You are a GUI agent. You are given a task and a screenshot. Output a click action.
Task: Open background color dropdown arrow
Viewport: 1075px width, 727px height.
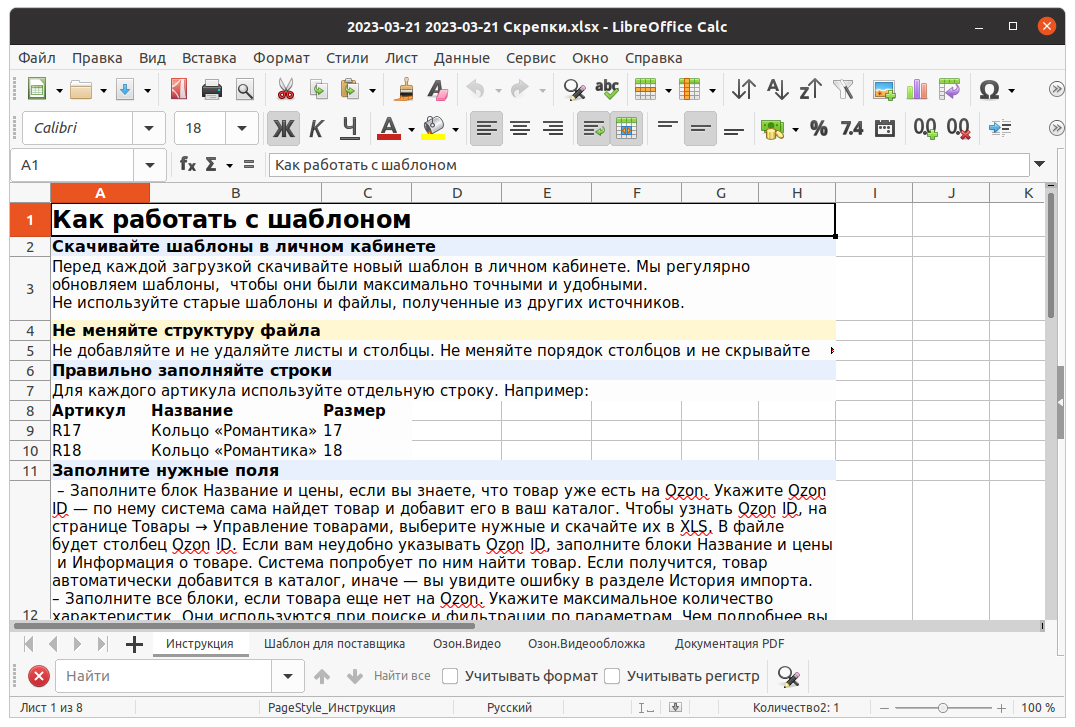point(455,129)
